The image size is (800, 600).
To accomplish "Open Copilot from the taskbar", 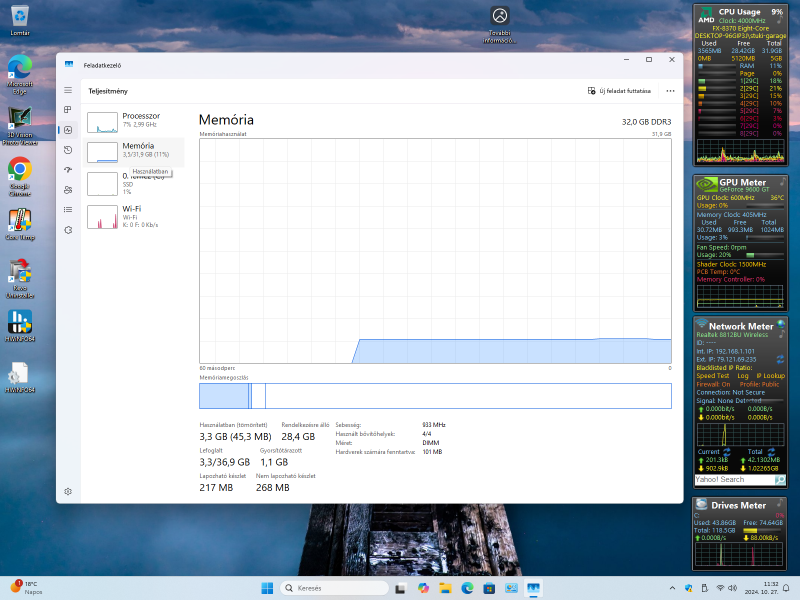I will click(423, 588).
